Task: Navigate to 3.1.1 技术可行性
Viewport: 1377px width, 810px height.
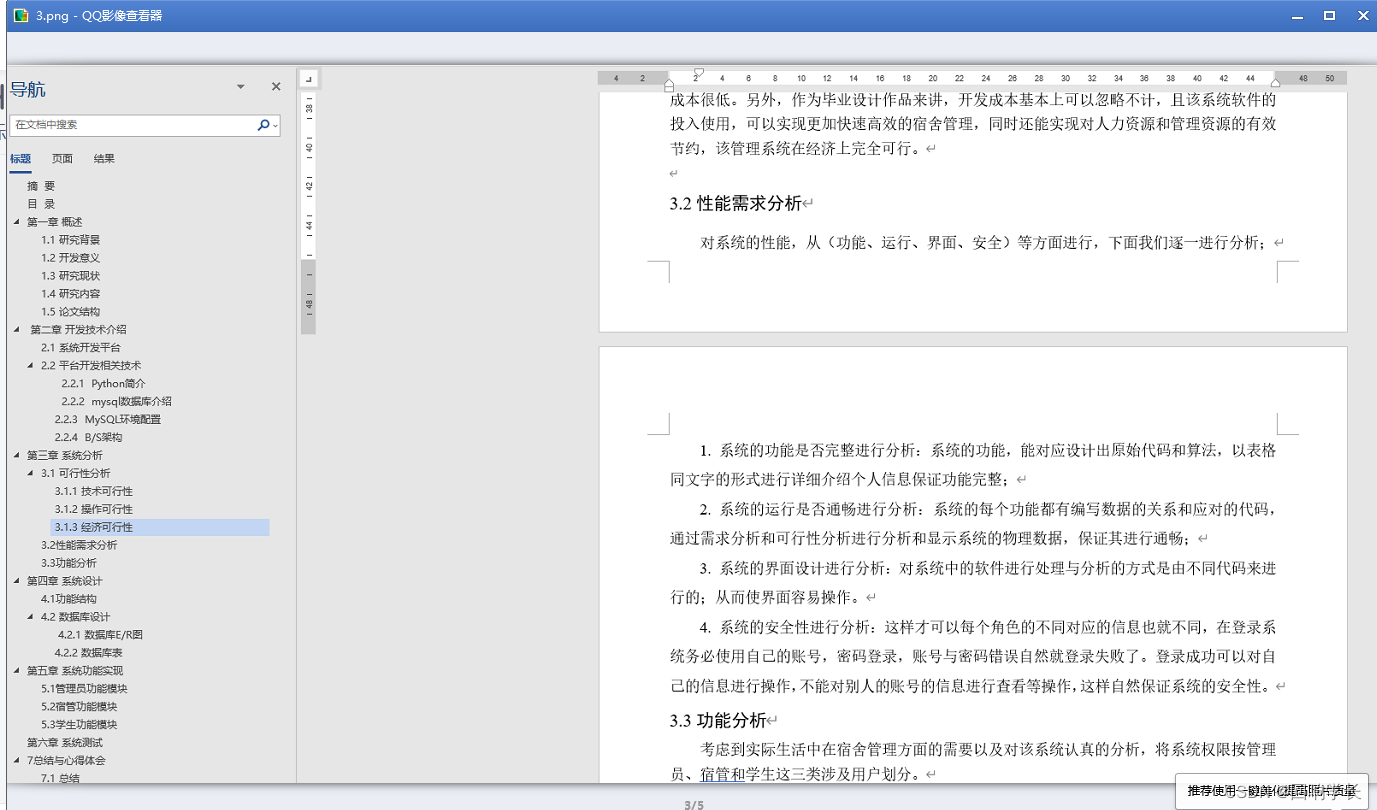Action: (x=93, y=492)
